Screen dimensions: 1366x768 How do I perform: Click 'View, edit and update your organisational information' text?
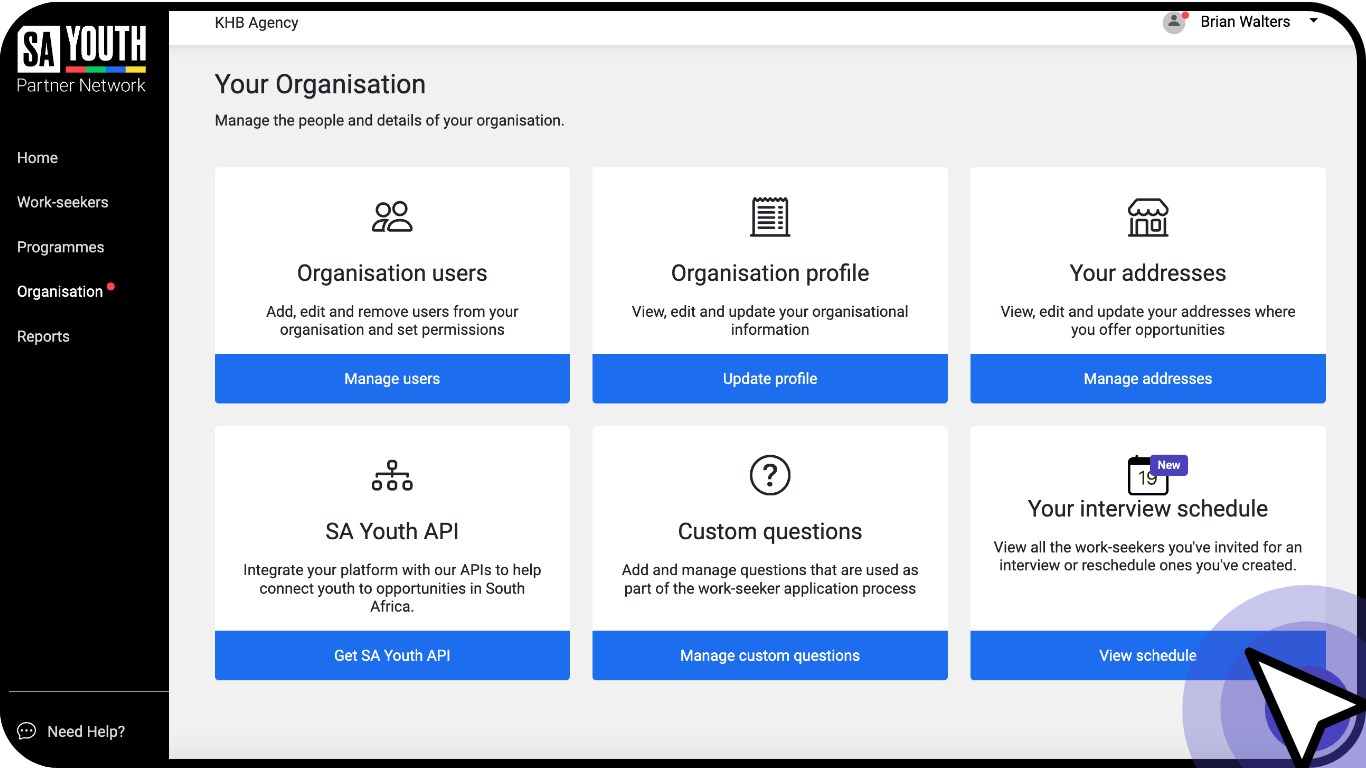pos(770,320)
